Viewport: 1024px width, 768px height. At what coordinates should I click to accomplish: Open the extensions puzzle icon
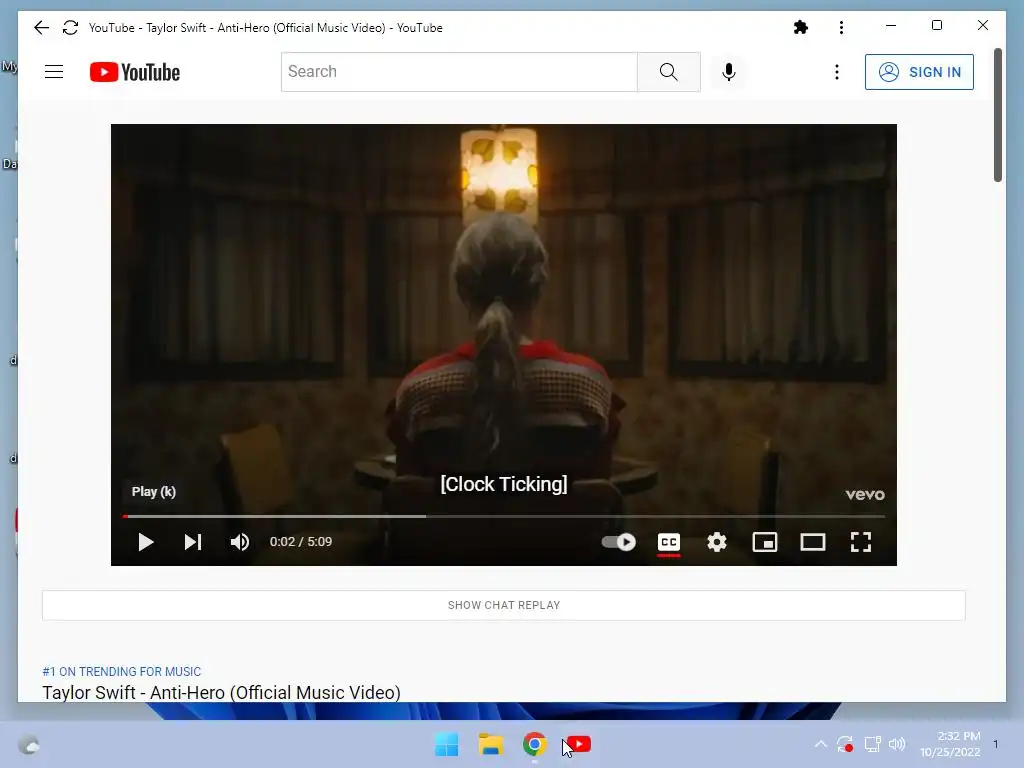801,27
